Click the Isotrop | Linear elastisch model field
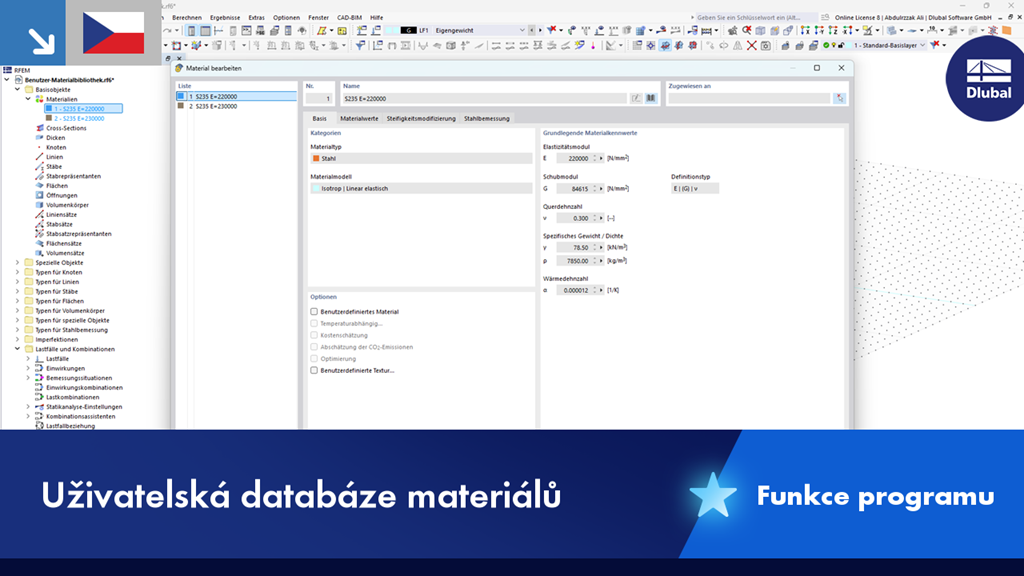The height and width of the screenshot is (576, 1024). [421, 189]
